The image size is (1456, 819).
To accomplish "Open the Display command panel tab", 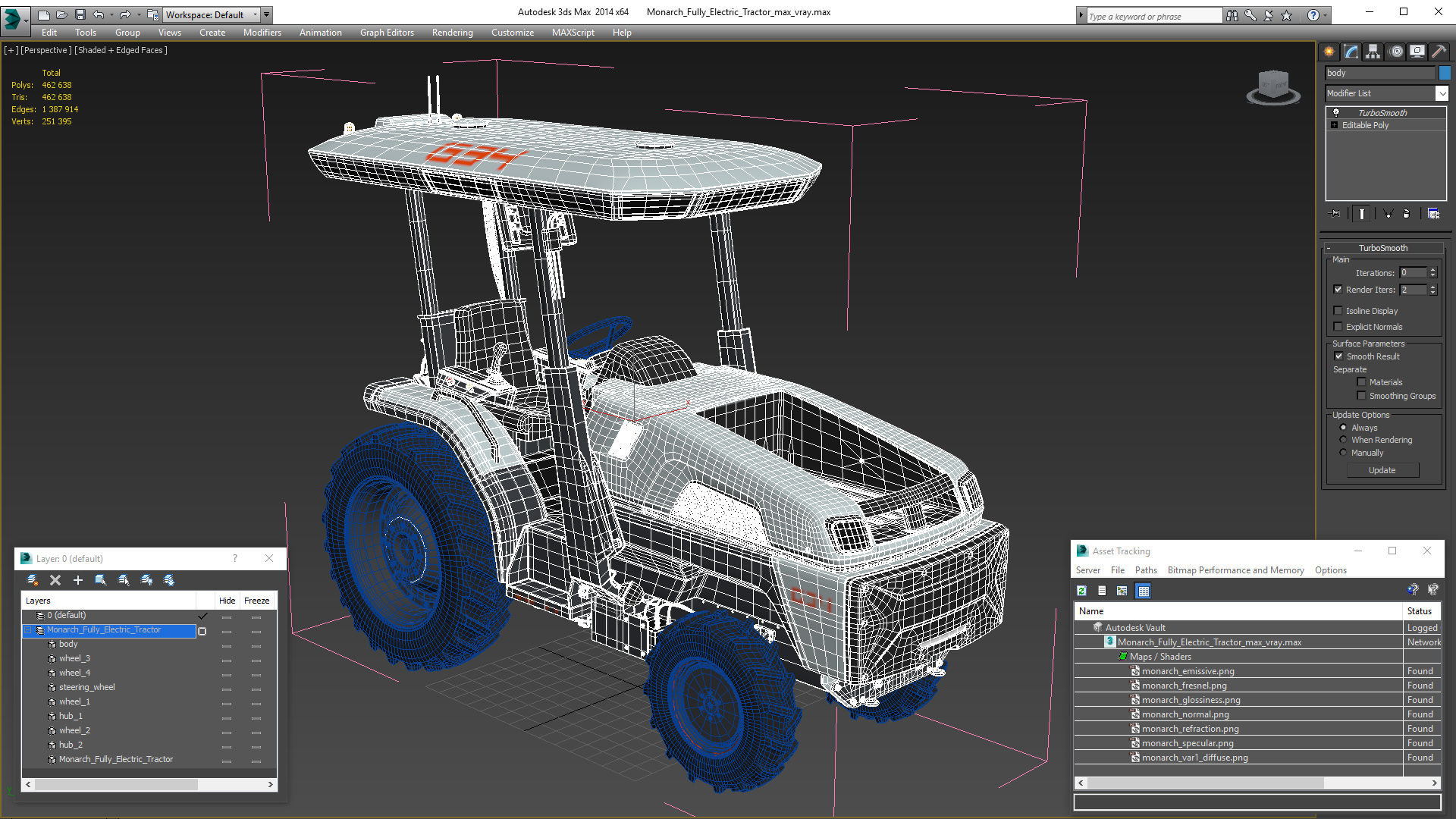I will pyautogui.click(x=1417, y=52).
